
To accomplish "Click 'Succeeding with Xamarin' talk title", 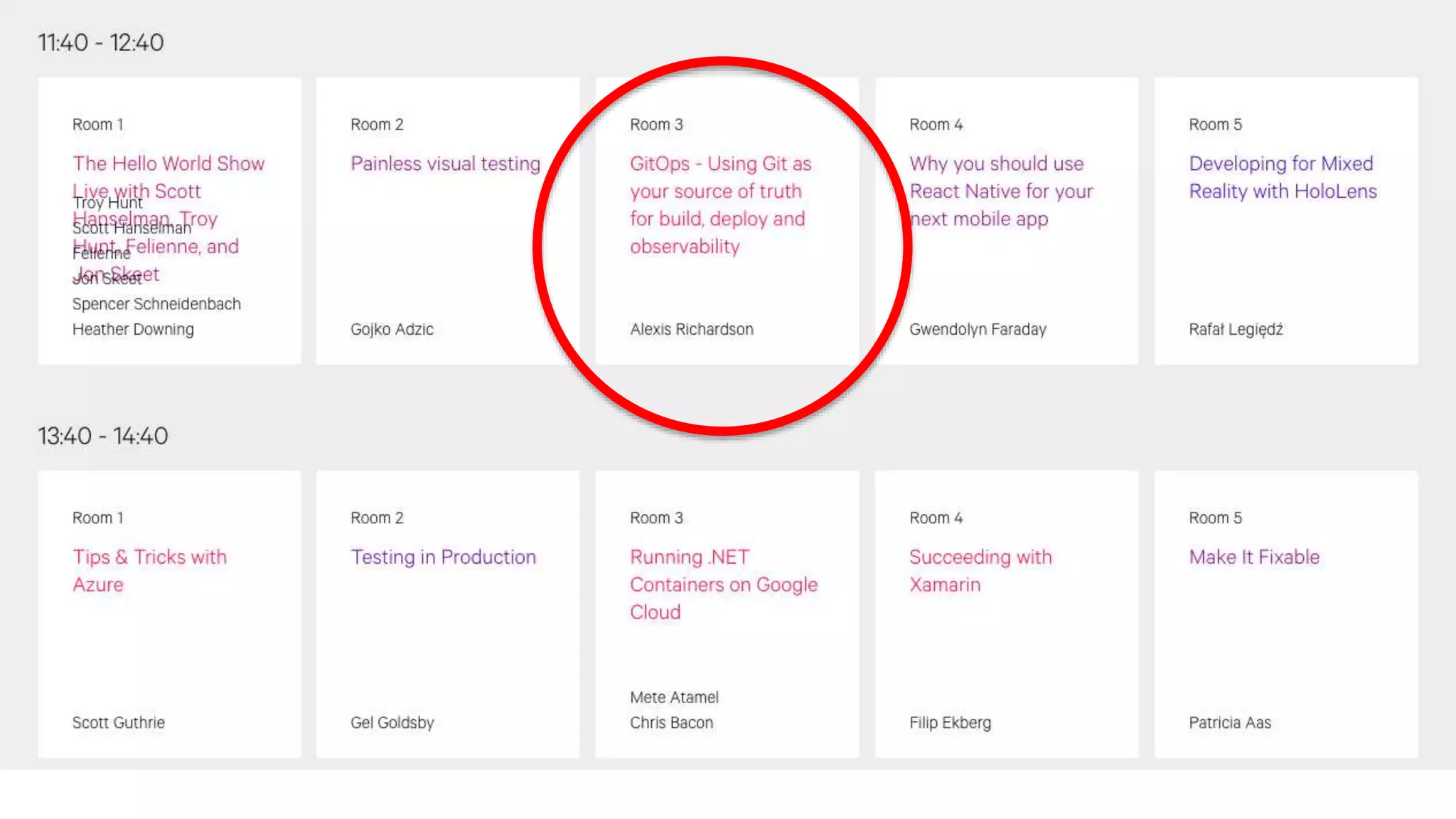I will click(980, 570).
